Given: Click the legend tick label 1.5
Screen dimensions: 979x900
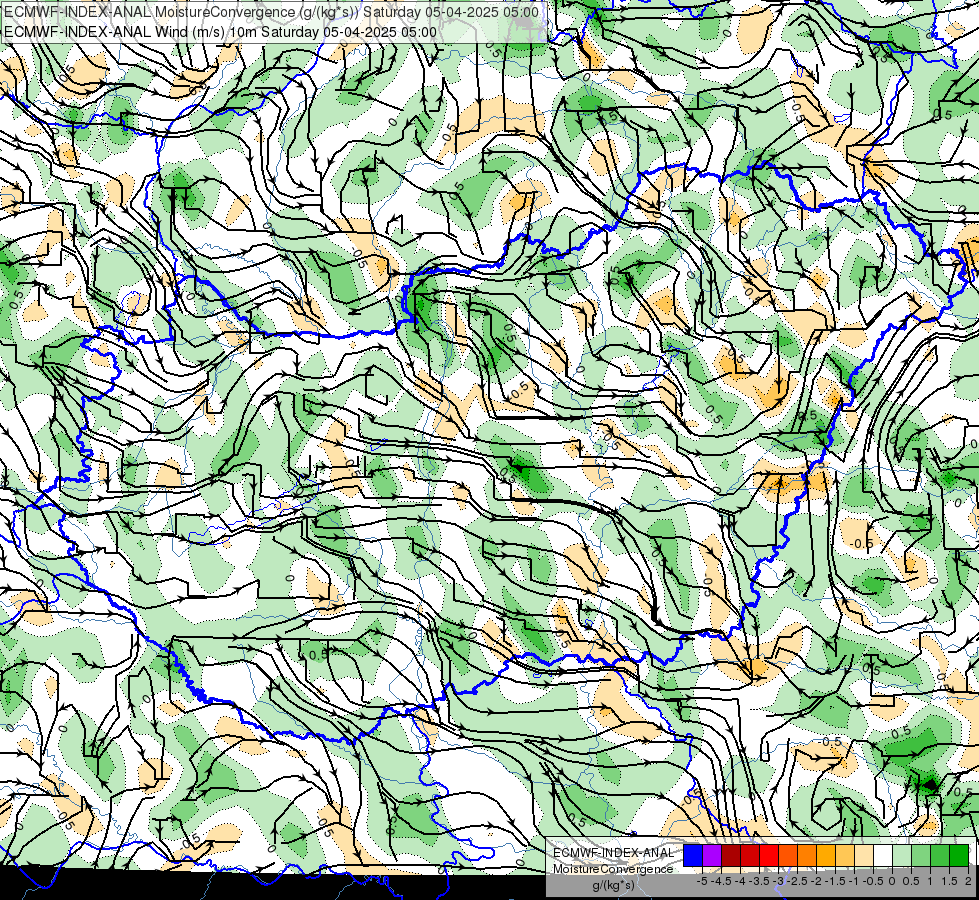Looking at the screenshot, I should [x=949, y=881].
